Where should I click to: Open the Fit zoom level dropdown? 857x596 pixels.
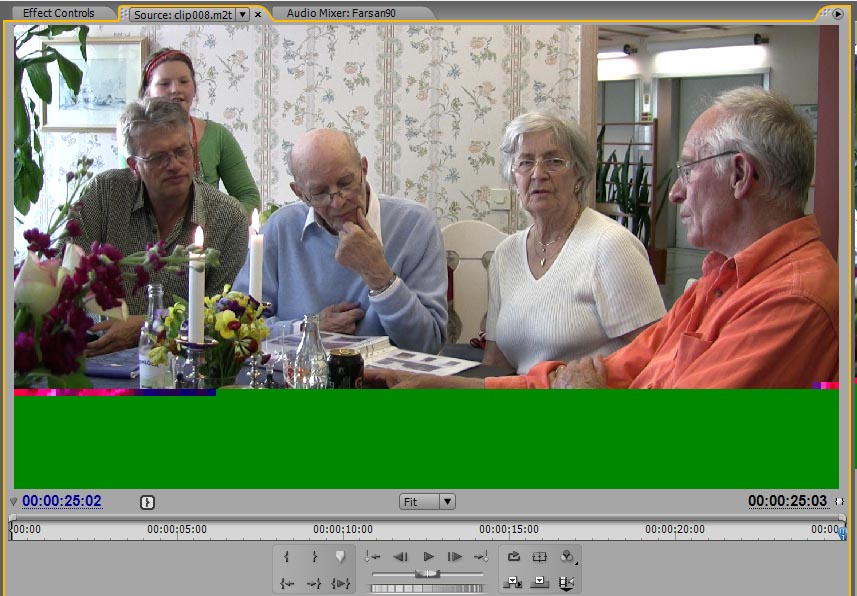coord(427,501)
